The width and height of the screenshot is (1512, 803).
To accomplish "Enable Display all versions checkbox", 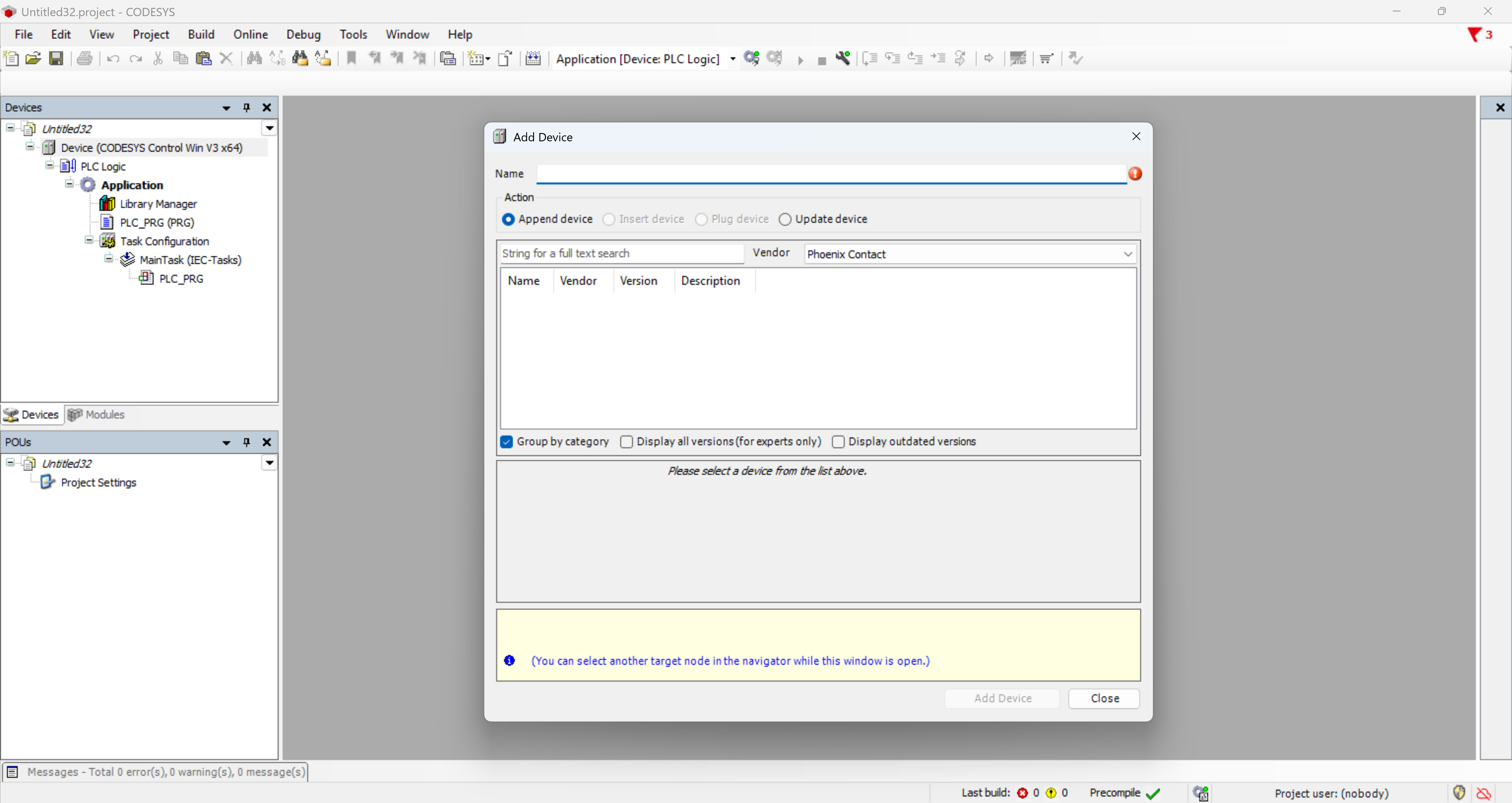I will pos(626,441).
